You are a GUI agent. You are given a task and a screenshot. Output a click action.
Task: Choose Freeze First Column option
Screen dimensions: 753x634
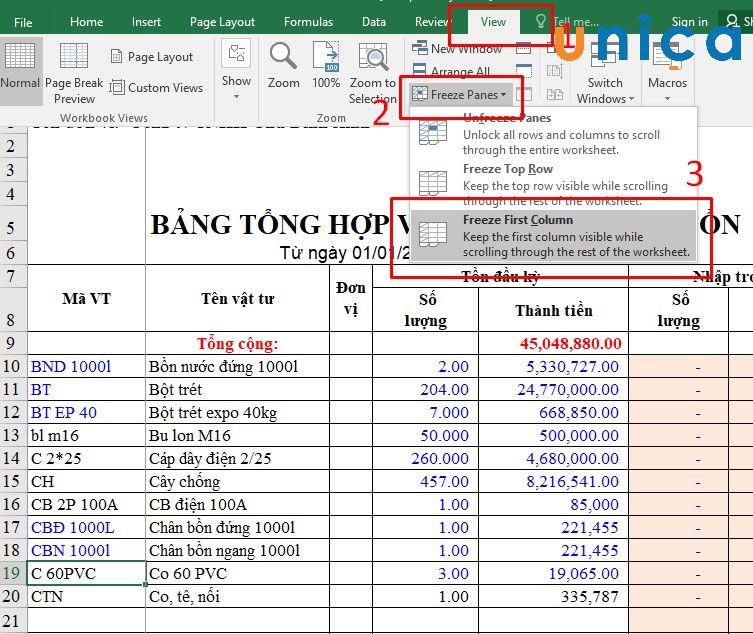coord(553,235)
